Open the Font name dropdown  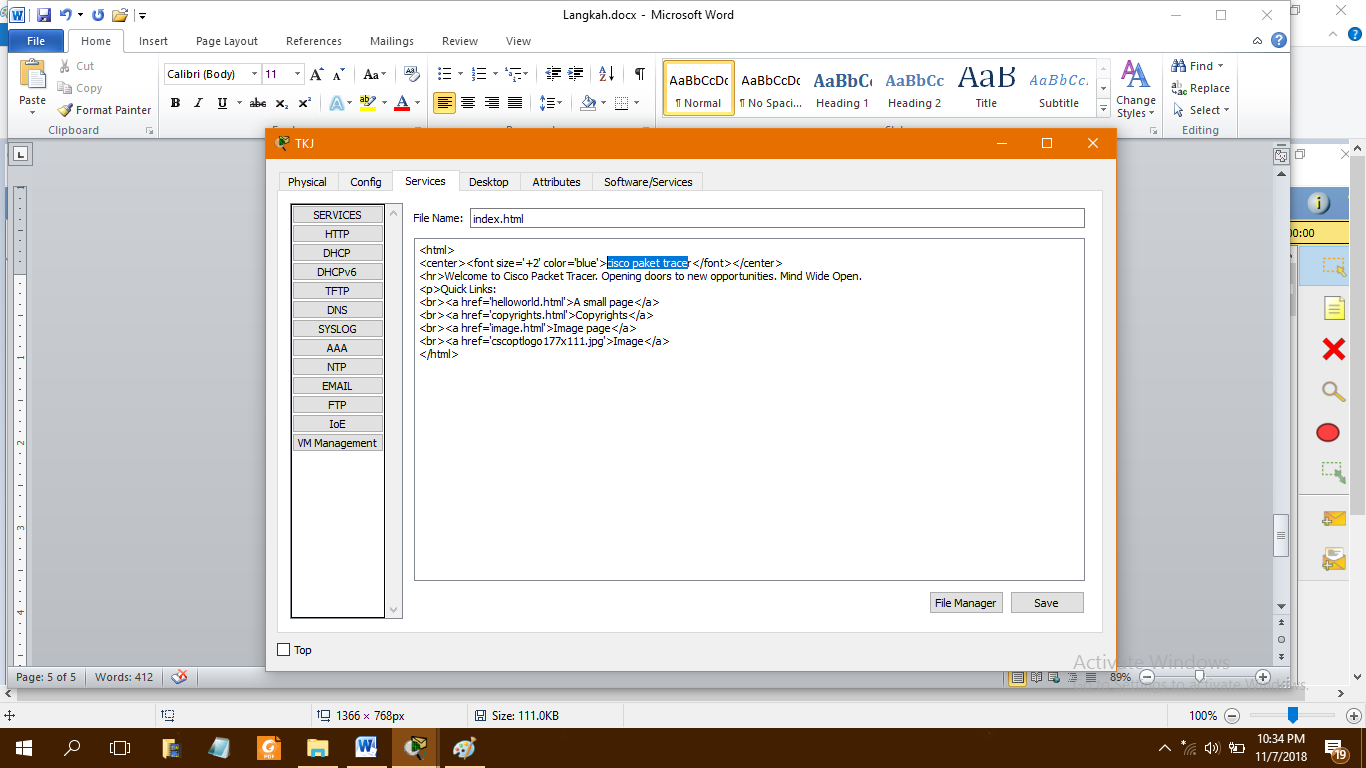coord(253,74)
